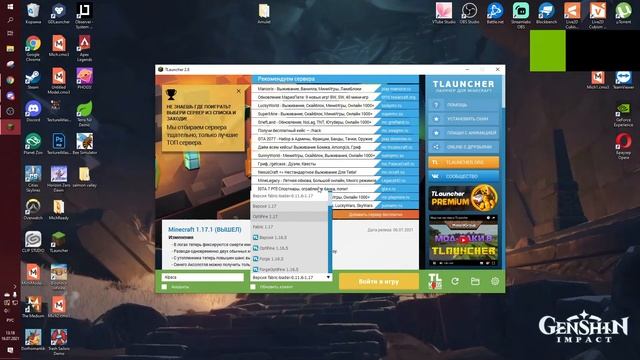Click the TLauncher Premium banner

point(463,198)
